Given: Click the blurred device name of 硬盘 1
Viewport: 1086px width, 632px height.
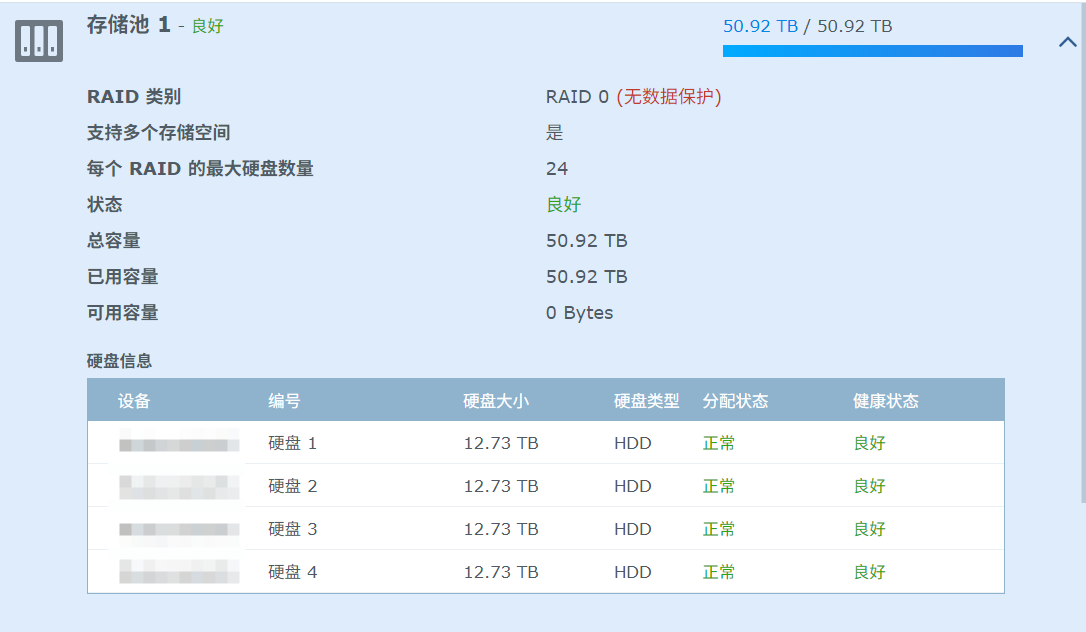Looking at the screenshot, I should click(179, 443).
